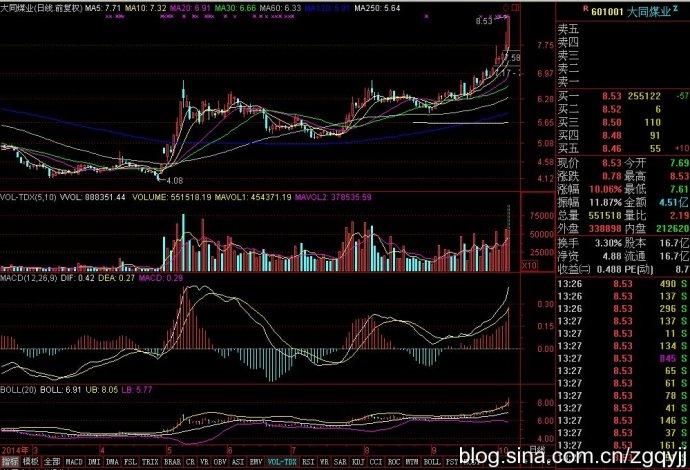Click the MA250: 5.64 label

(x=378, y=8)
